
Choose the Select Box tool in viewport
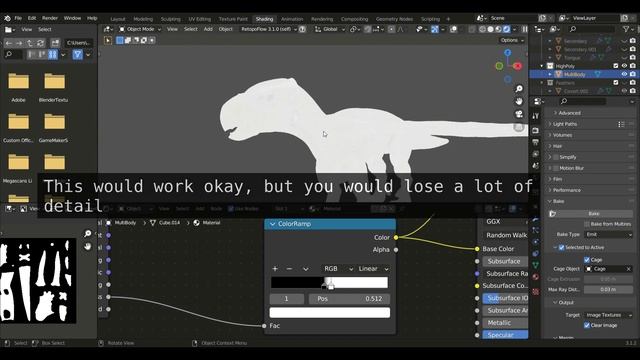point(108,40)
